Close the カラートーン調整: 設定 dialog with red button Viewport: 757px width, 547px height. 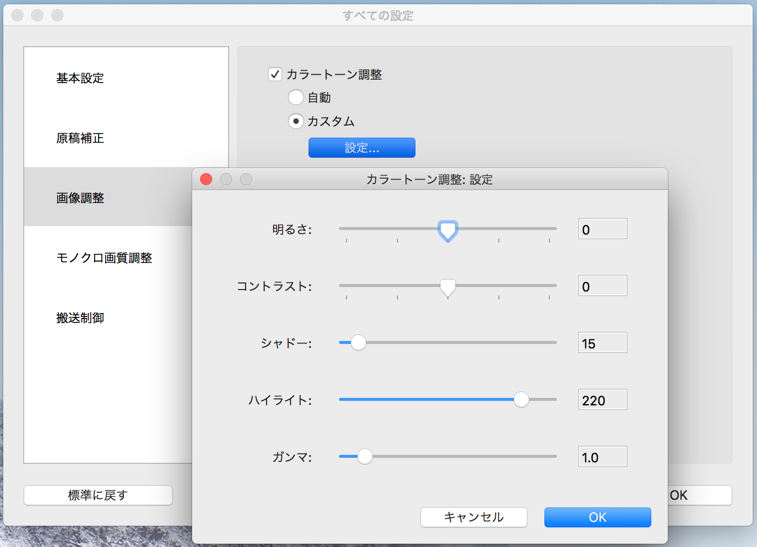206,179
